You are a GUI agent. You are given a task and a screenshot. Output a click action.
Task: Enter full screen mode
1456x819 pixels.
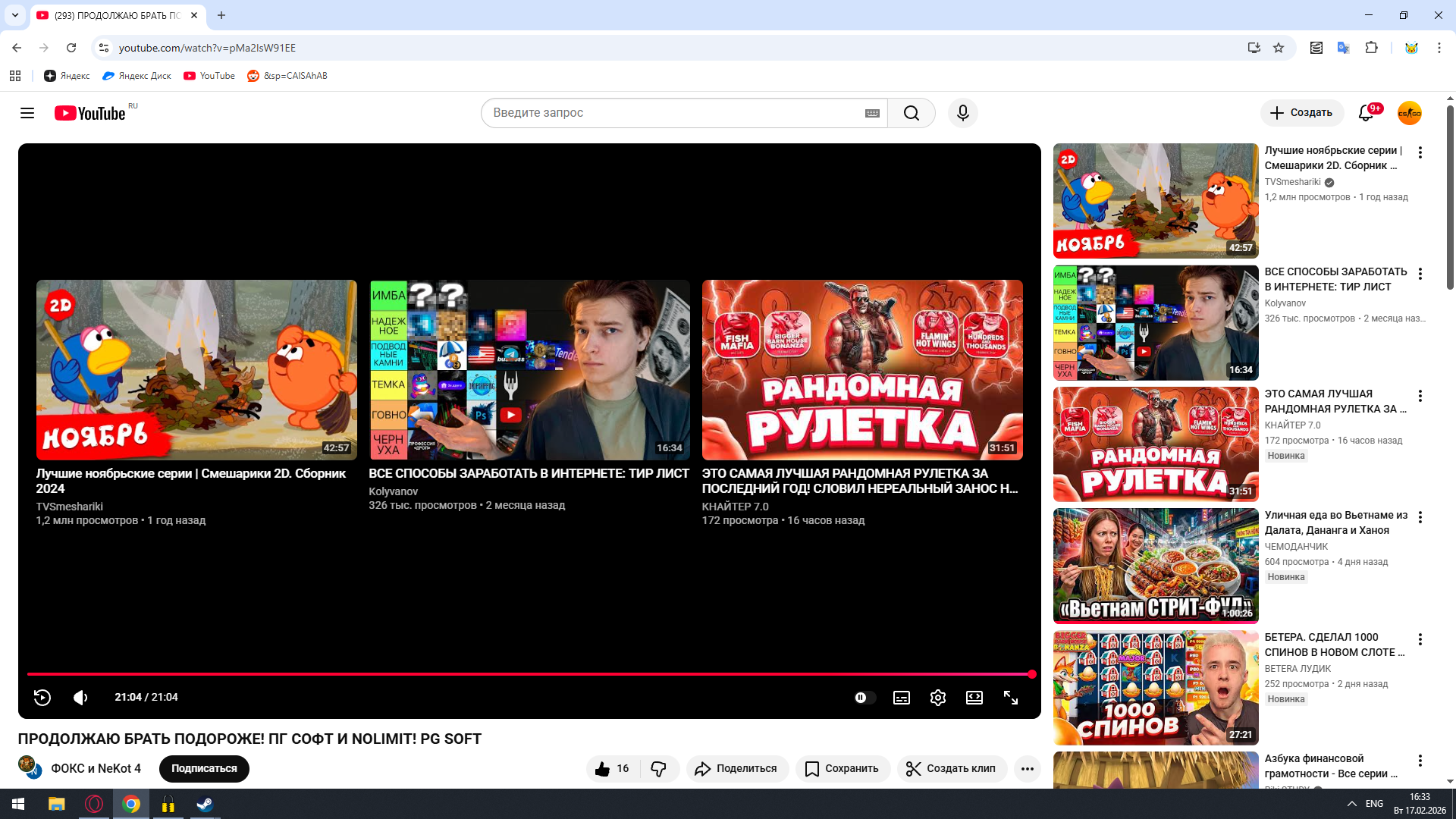(x=1011, y=698)
